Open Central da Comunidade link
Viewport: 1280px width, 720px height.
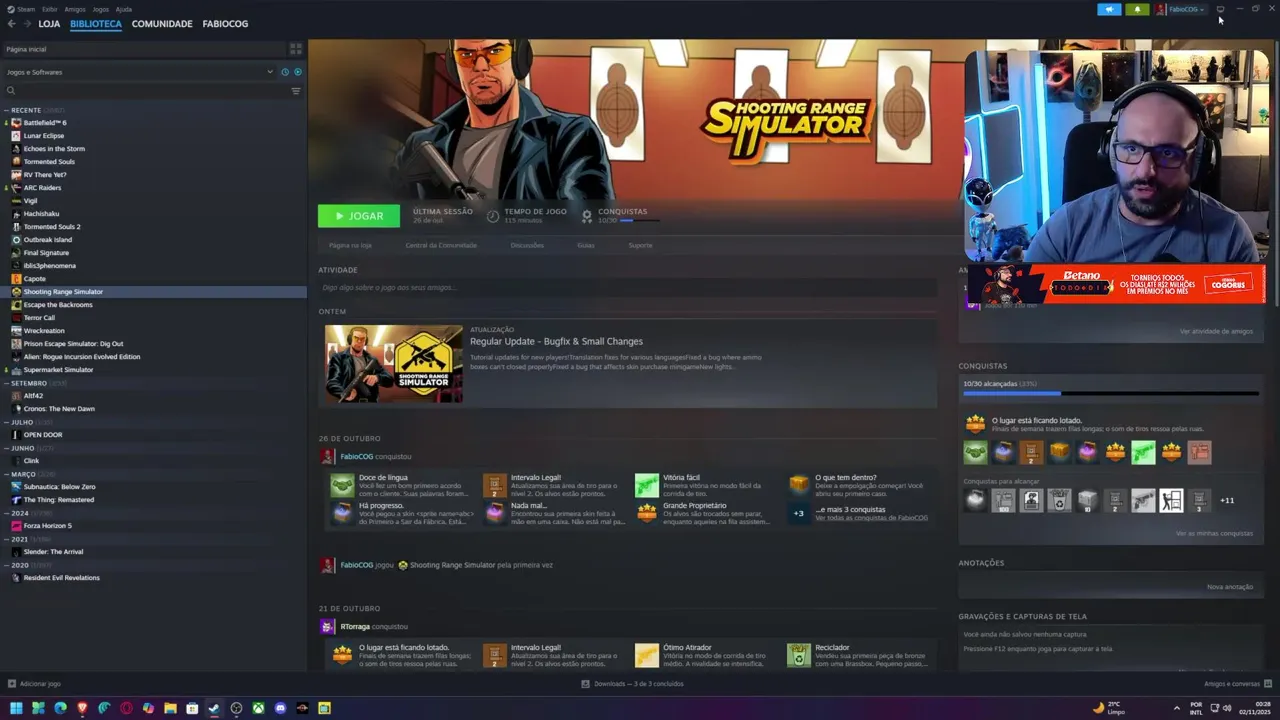(441, 245)
